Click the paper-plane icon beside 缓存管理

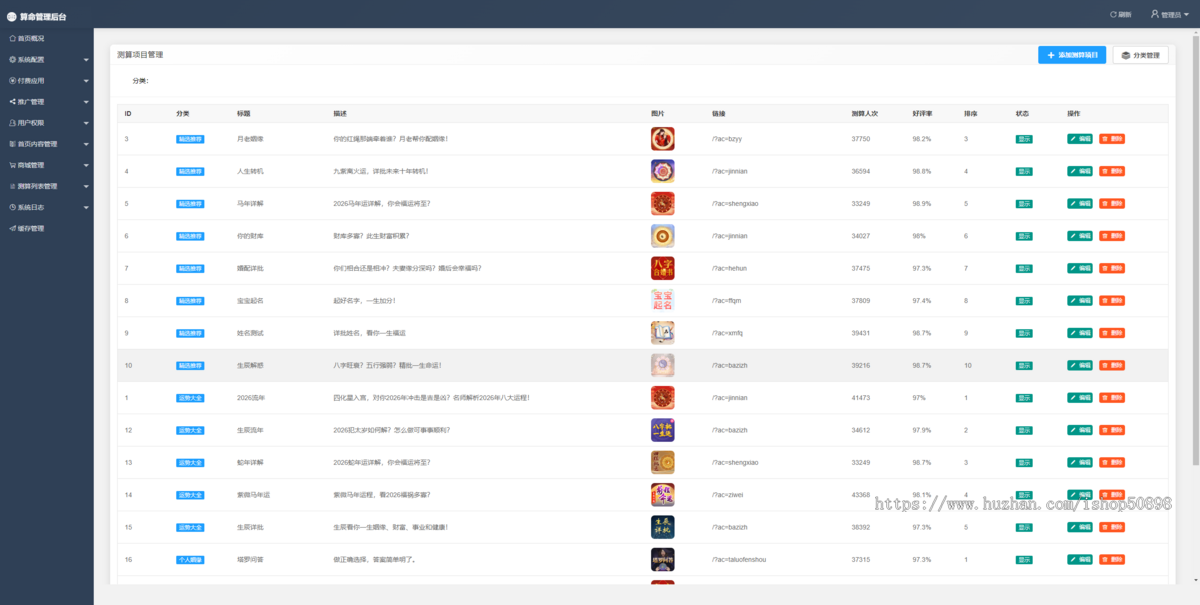[12, 228]
